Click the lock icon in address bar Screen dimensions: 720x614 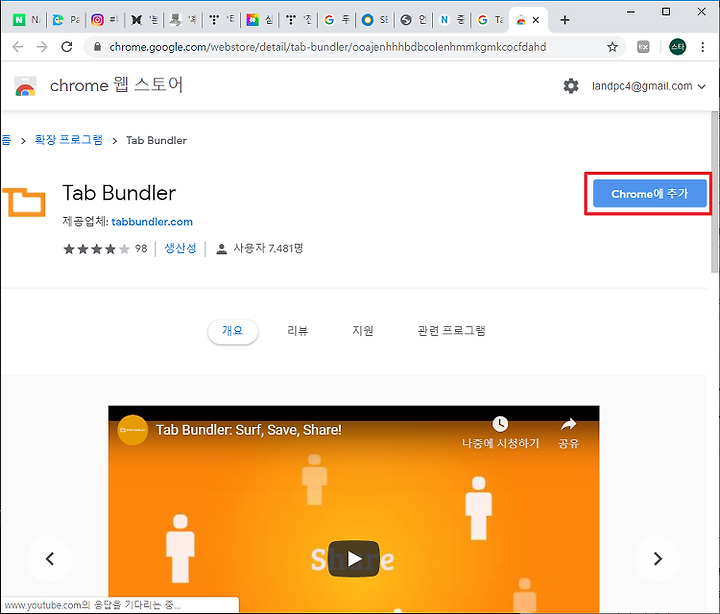[97, 47]
